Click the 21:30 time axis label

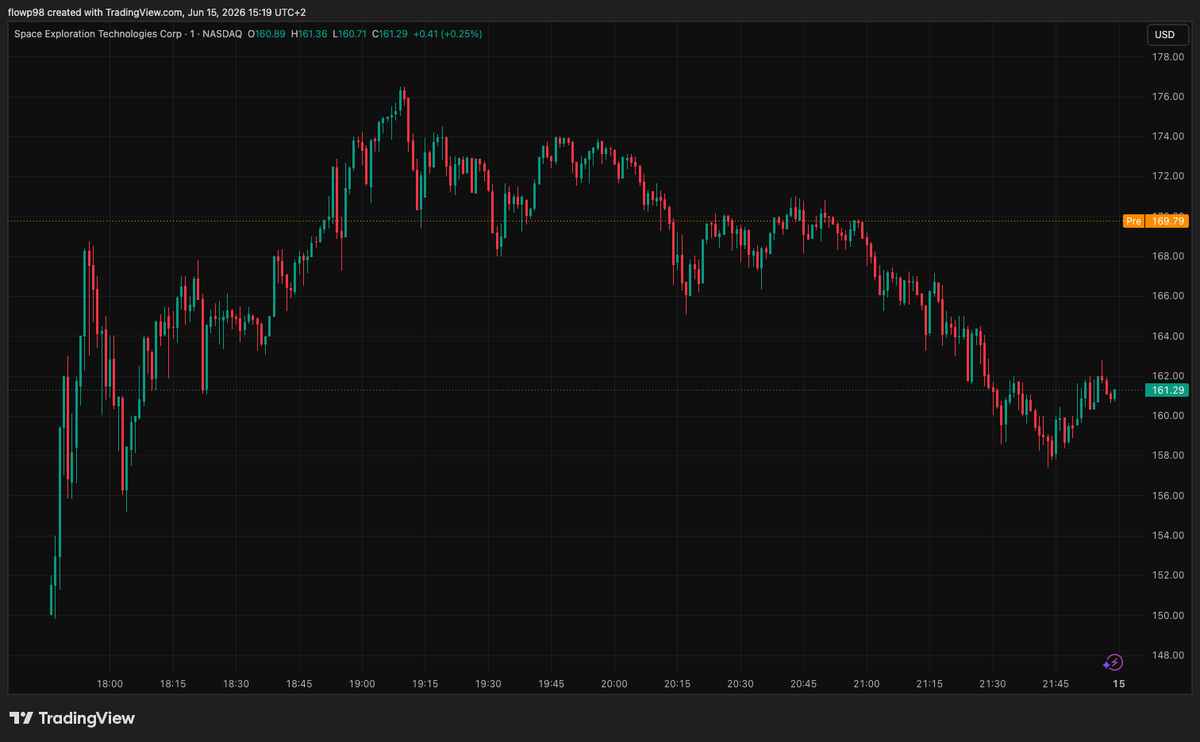(x=992, y=684)
